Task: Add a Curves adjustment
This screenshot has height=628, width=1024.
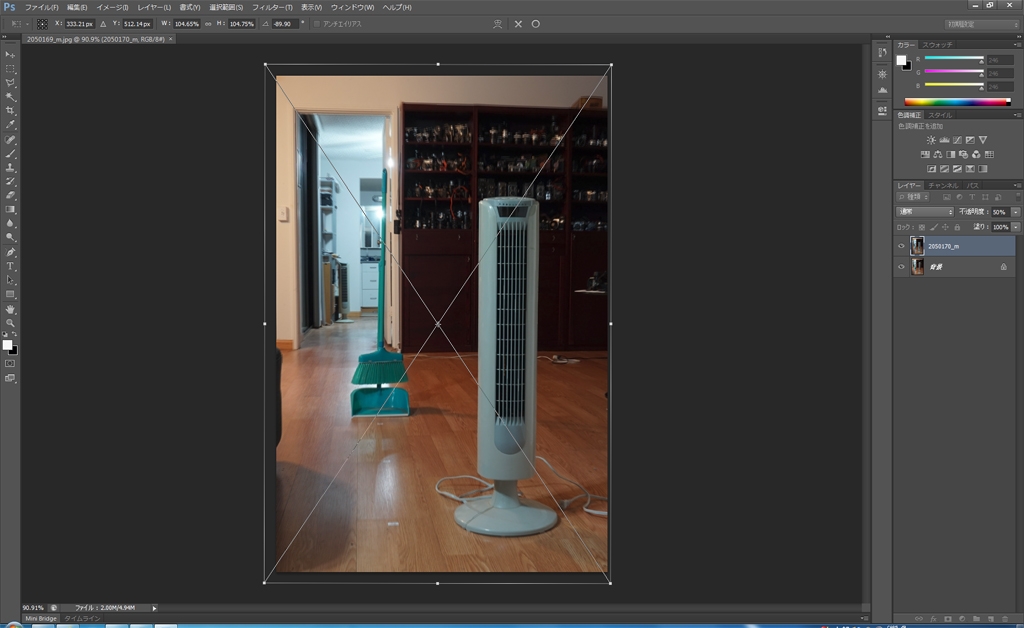Action: pyautogui.click(x=957, y=140)
